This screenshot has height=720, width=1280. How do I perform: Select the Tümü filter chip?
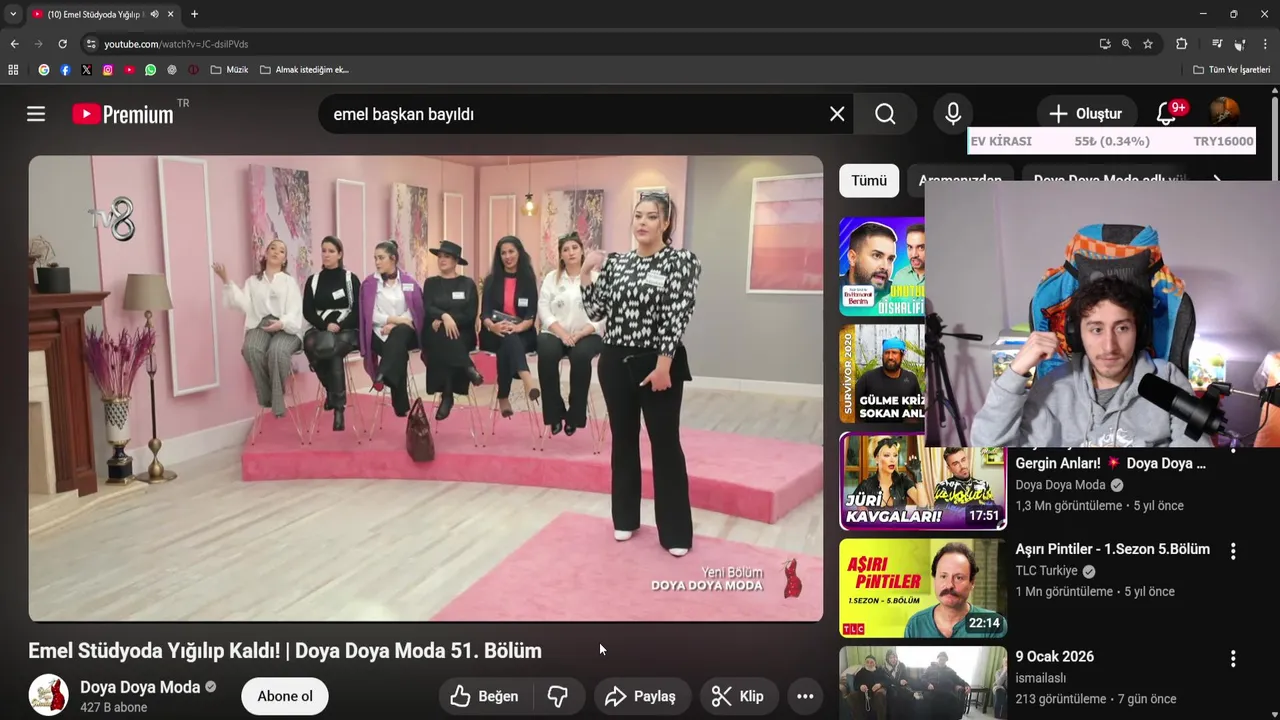869,181
